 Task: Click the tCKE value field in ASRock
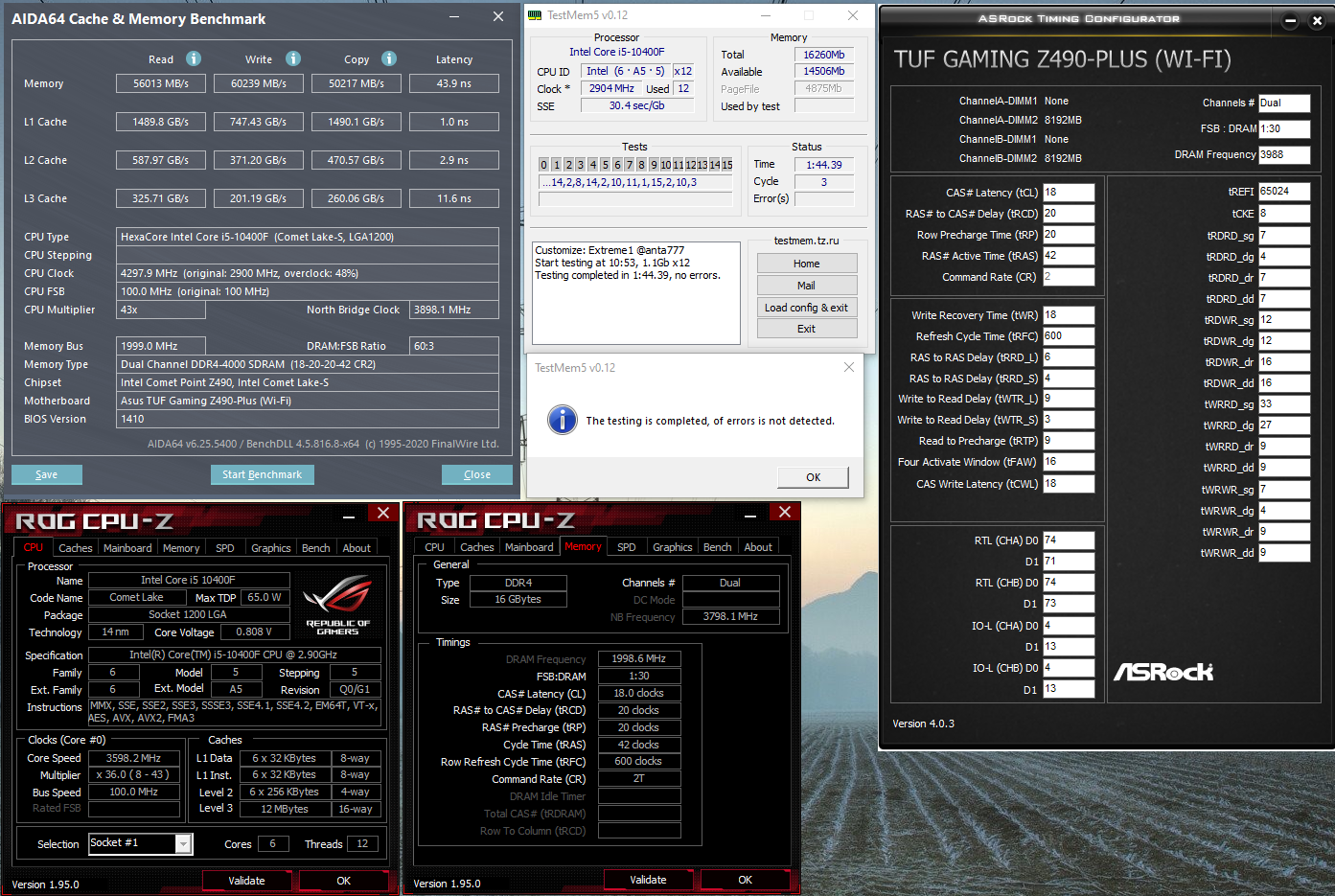pyautogui.click(x=1283, y=214)
